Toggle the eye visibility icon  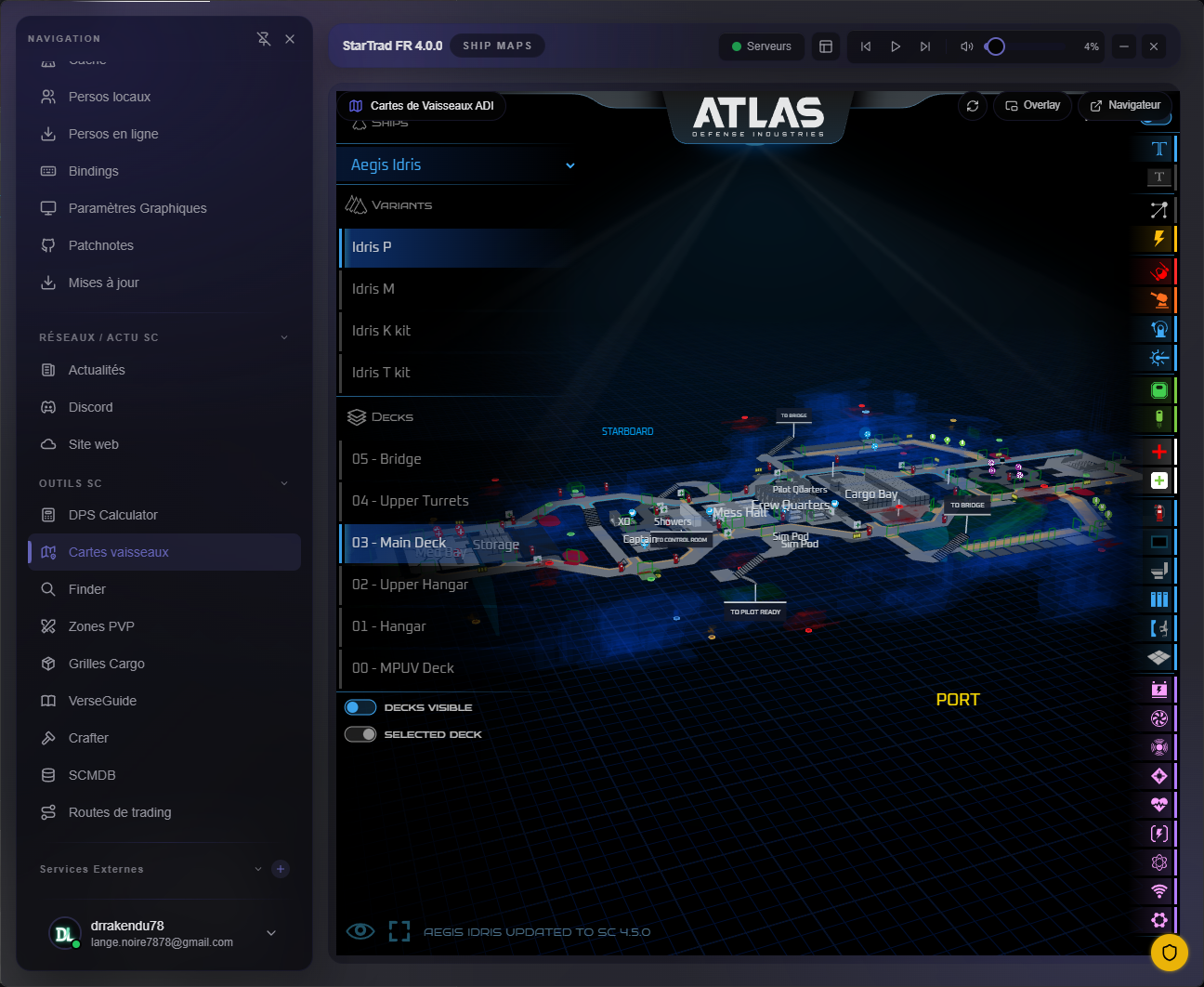360,931
